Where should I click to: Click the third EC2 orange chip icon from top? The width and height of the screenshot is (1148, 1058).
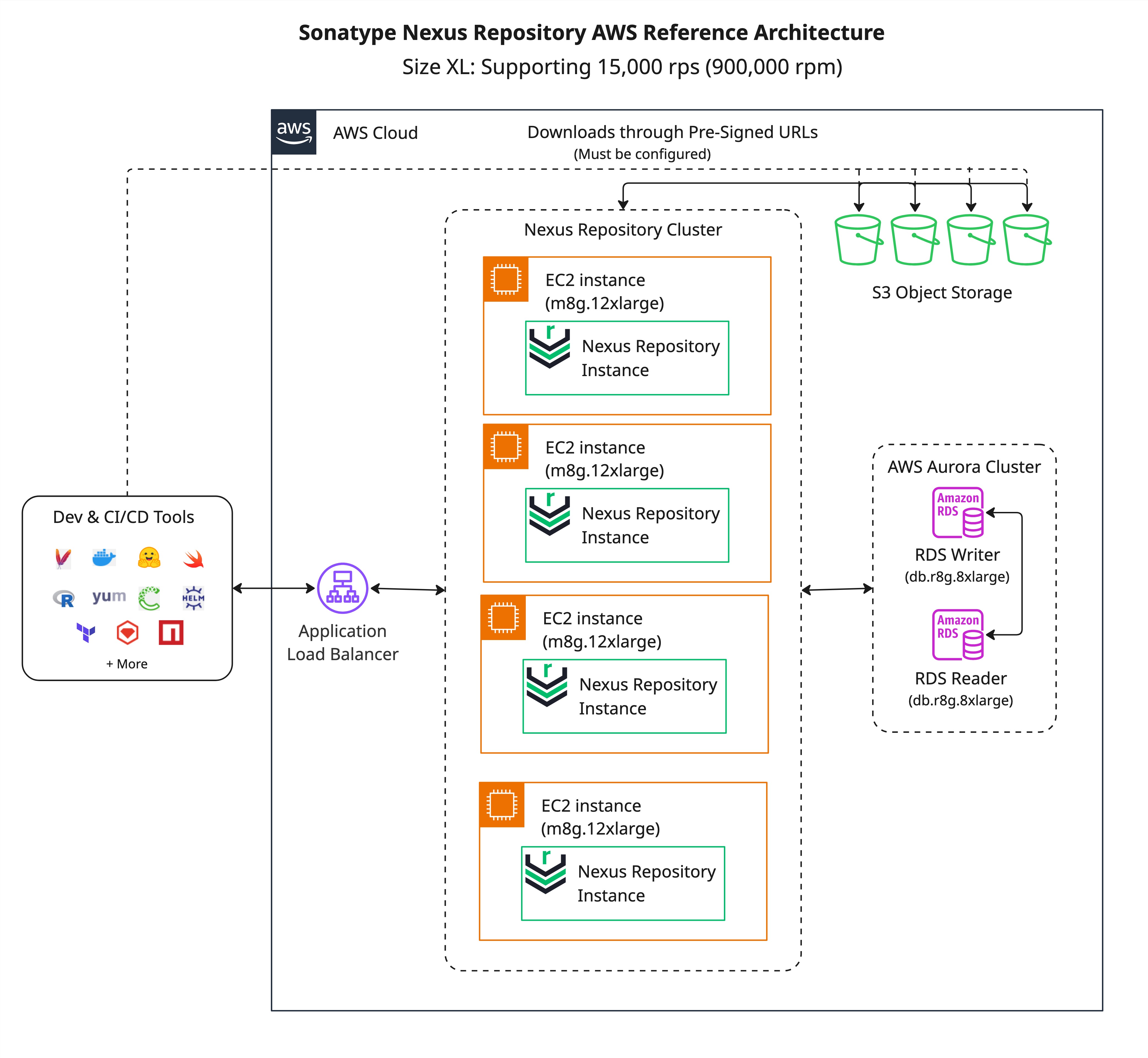503,618
